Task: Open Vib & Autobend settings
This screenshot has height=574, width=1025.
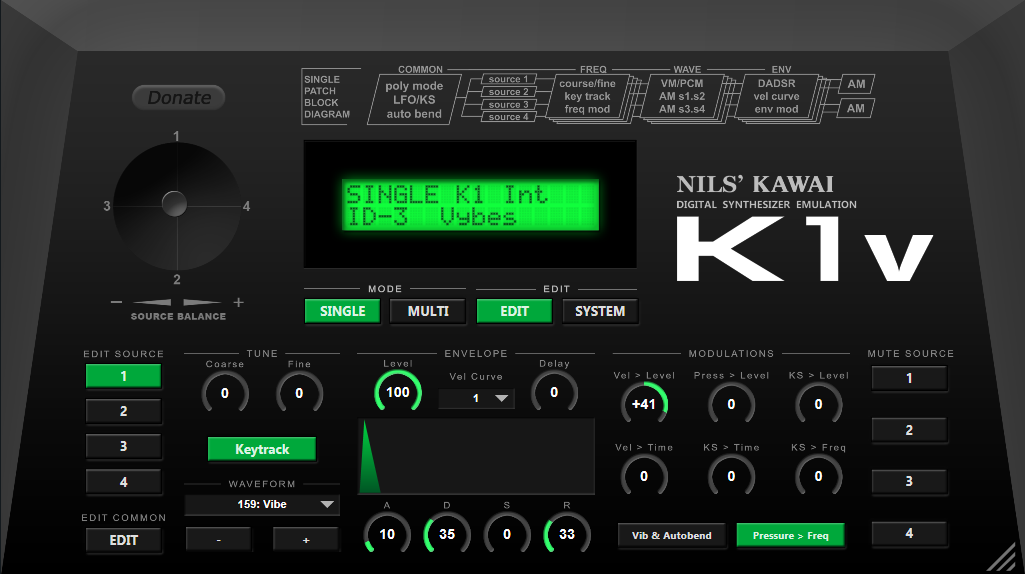Action: pos(672,535)
